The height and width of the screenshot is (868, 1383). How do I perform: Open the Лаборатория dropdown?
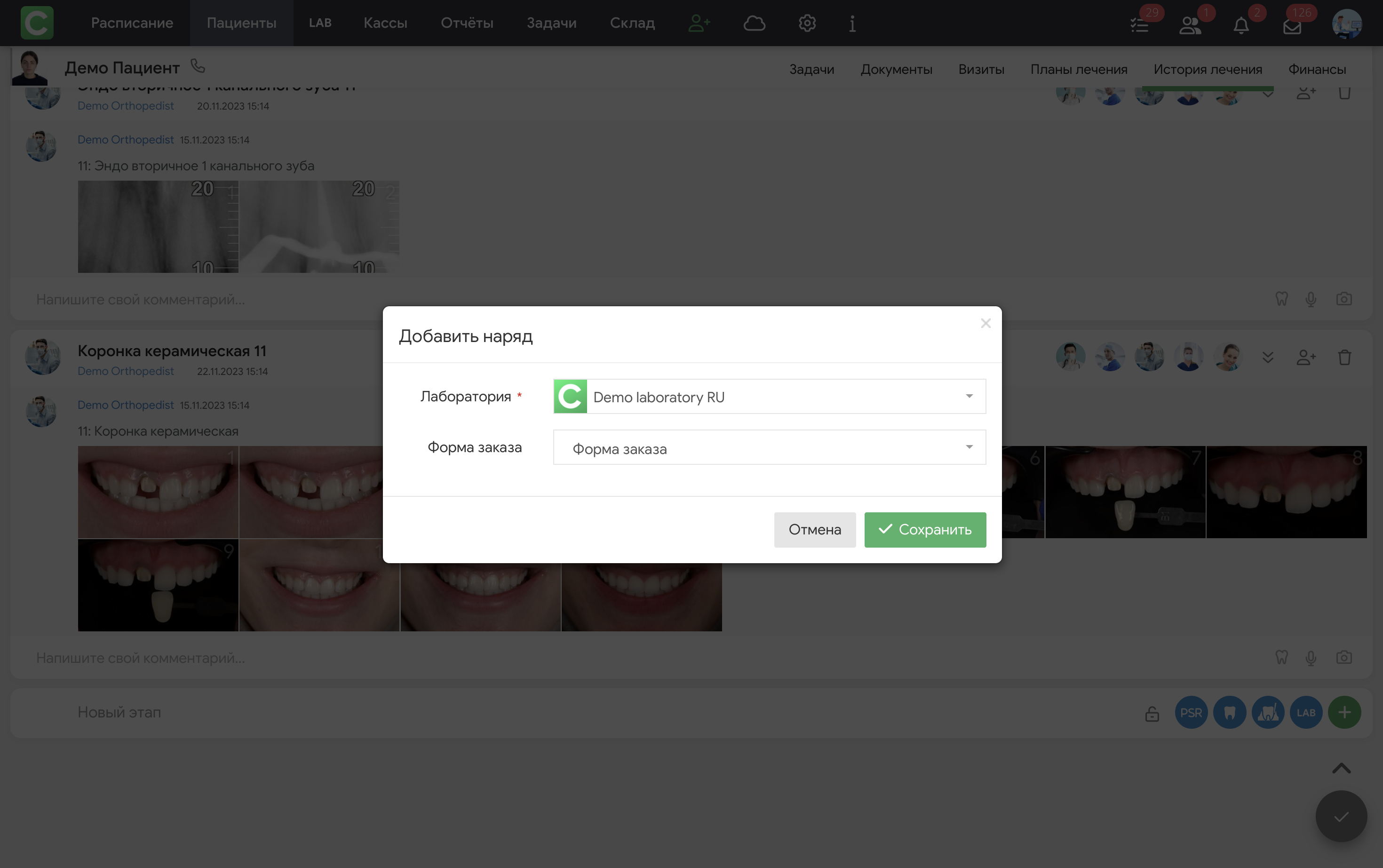[x=769, y=396]
